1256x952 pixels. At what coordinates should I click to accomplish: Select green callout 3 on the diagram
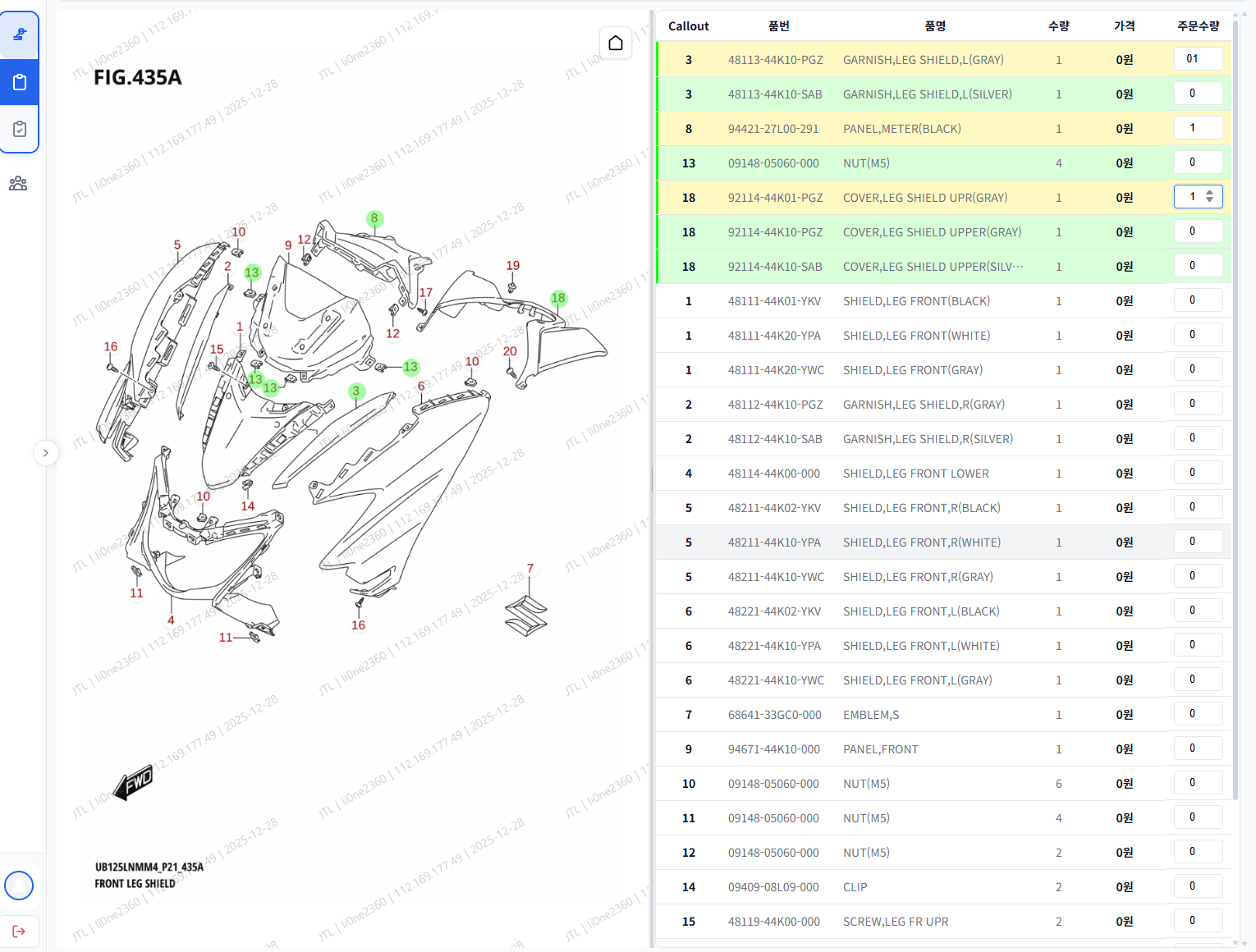click(356, 391)
